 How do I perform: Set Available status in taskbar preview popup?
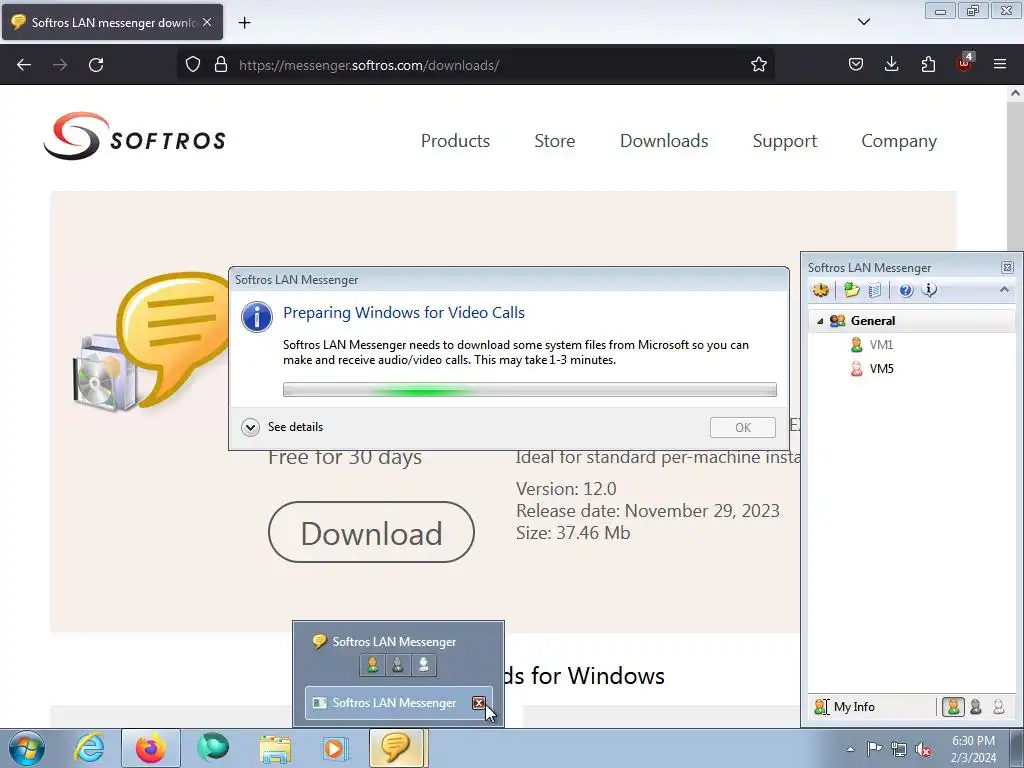coord(372,665)
